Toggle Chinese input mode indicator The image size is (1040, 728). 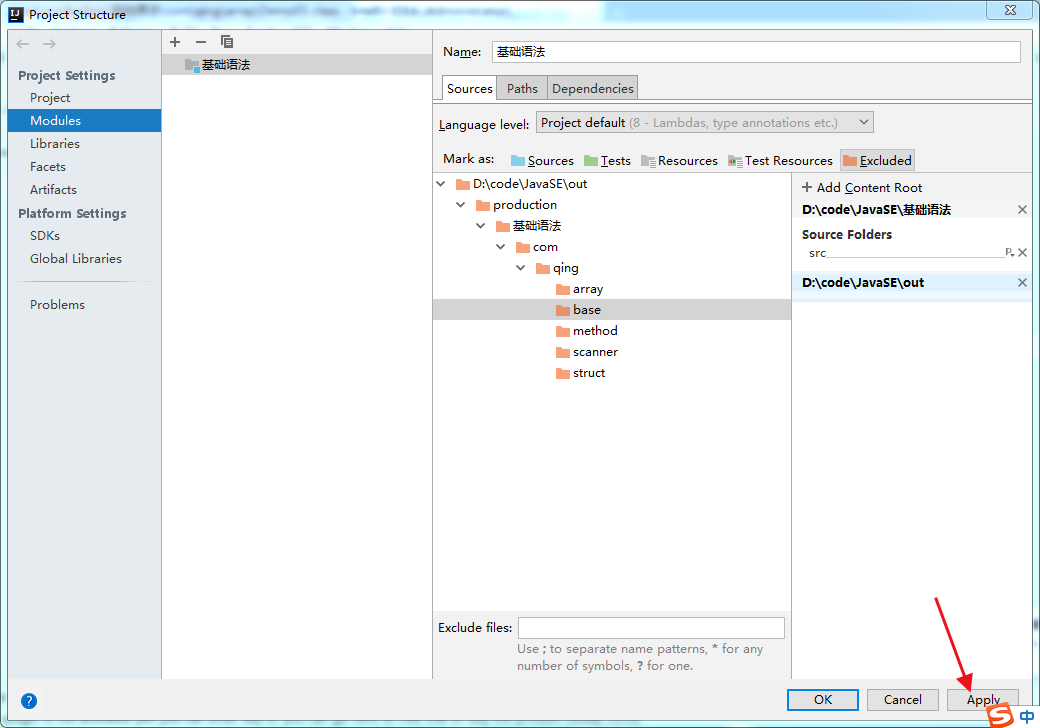pos(1026,716)
